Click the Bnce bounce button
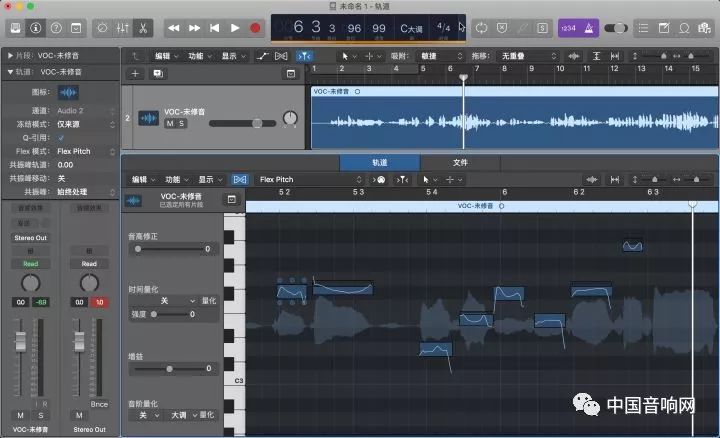 99,404
